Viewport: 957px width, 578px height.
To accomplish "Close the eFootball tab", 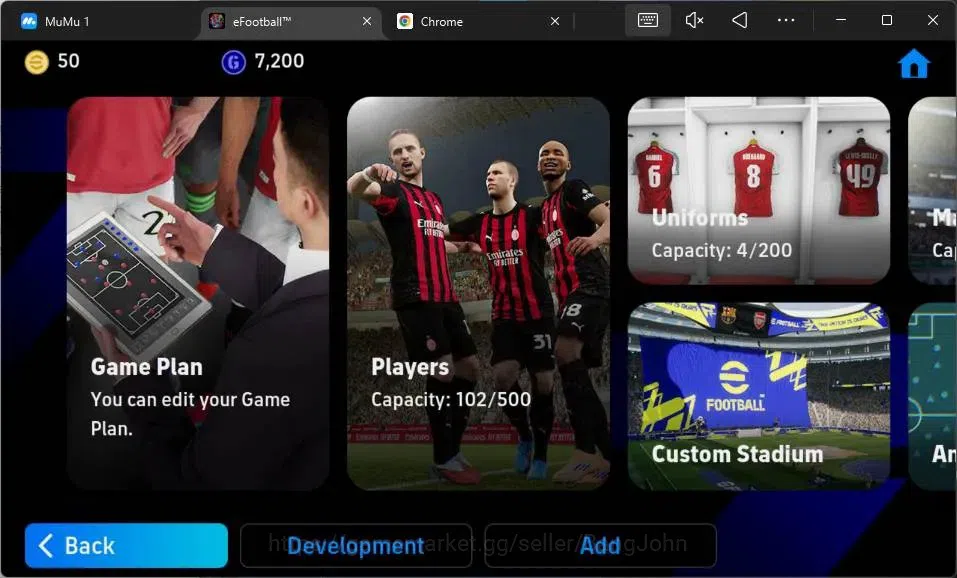I will point(367,21).
